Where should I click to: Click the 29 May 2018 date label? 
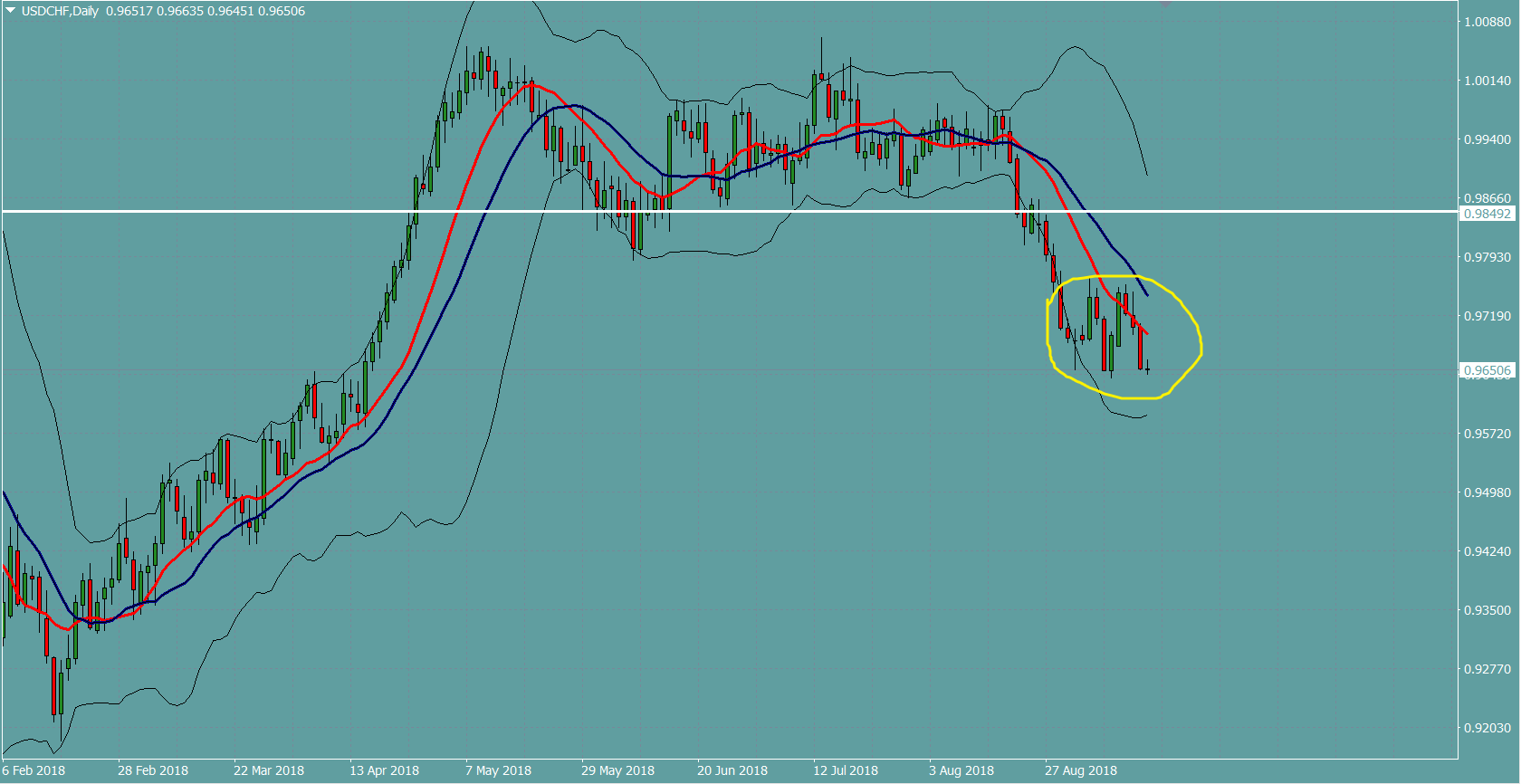point(617,770)
